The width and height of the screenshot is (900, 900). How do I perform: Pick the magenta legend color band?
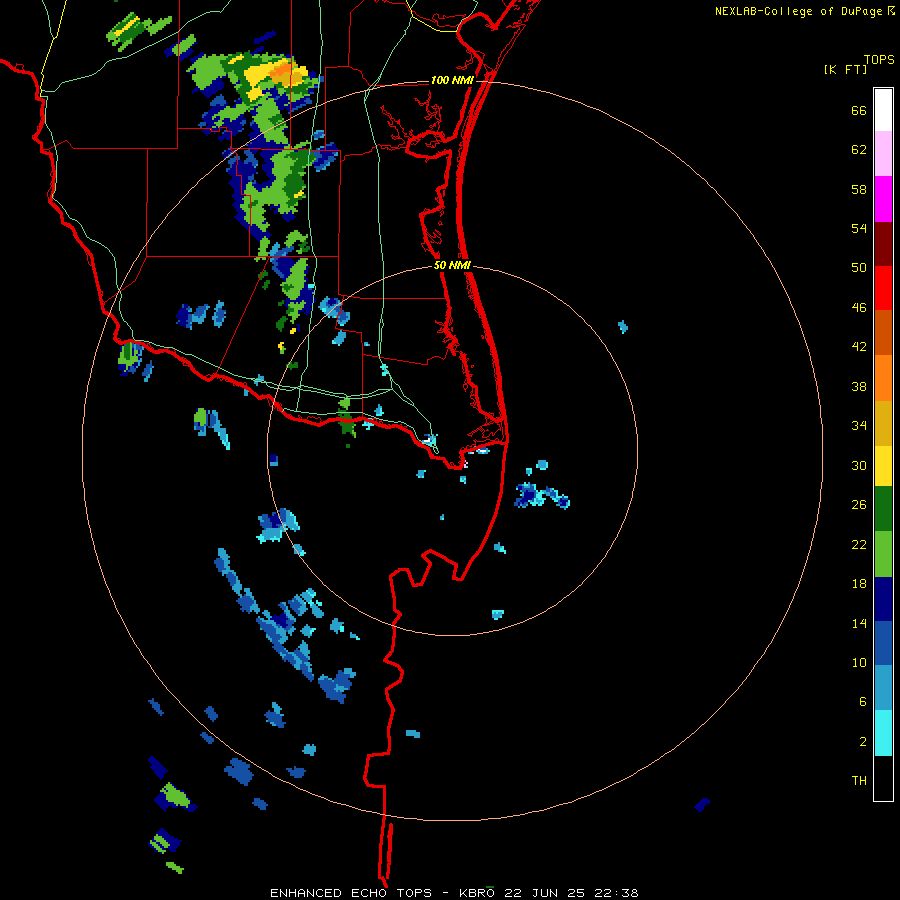883,199
